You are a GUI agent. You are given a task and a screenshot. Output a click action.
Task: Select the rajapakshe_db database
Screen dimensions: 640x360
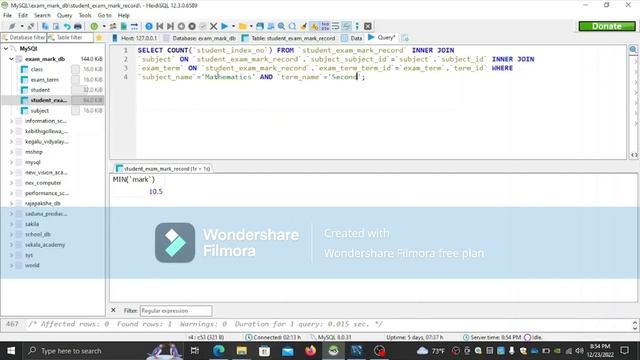42,203
